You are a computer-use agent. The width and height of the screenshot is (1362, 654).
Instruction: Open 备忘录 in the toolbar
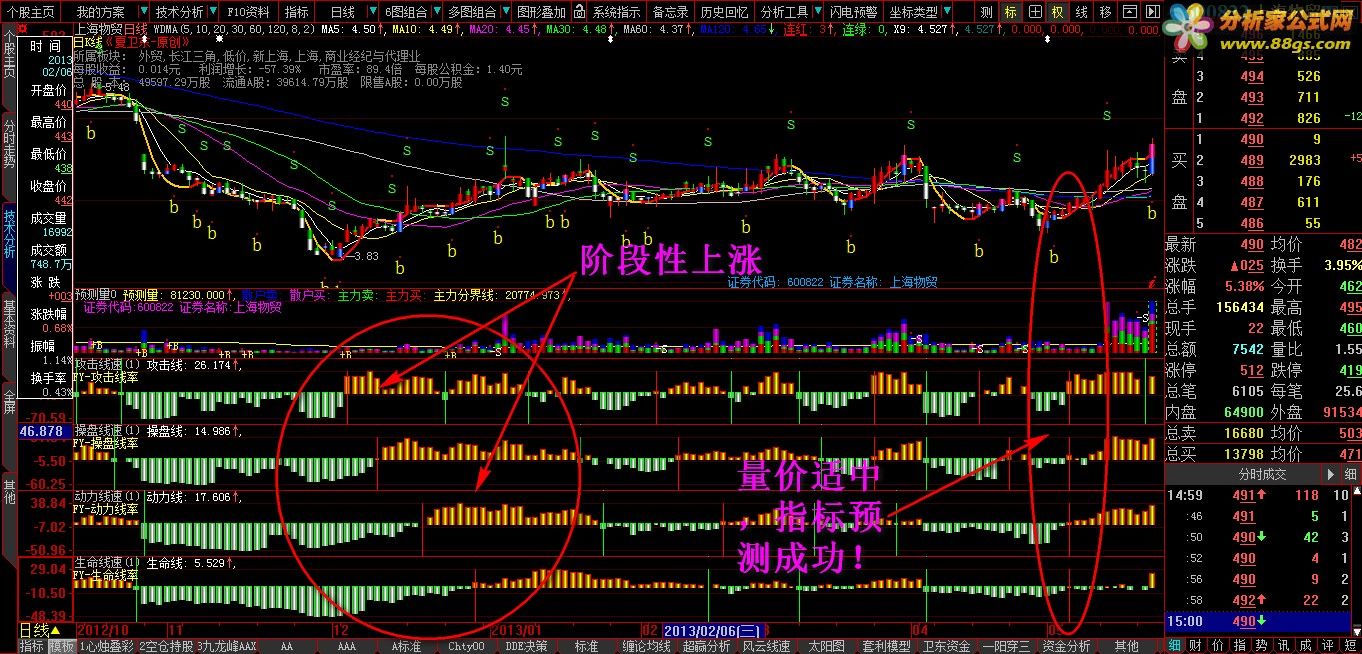click(x=669, y=12)
